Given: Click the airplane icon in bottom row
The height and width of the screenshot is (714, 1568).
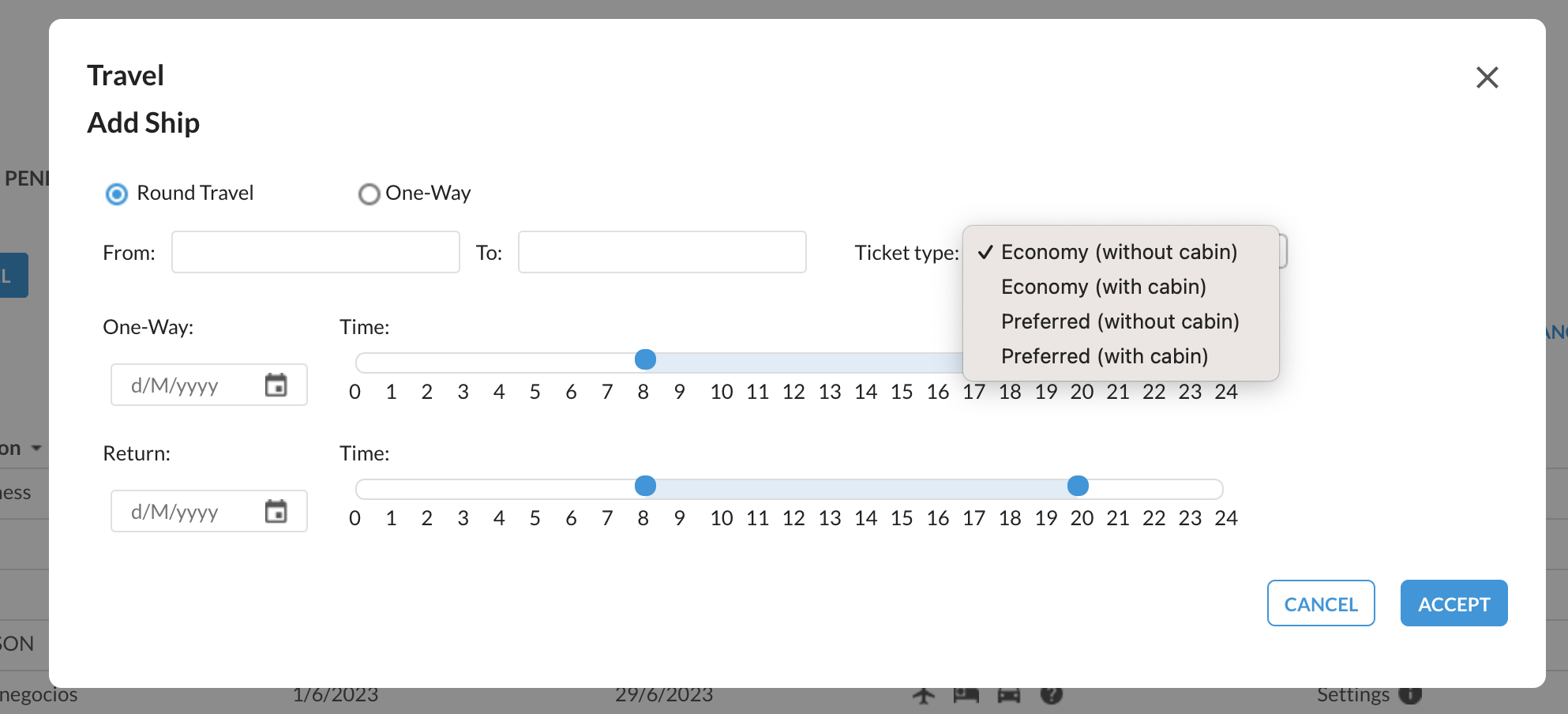Looking at the screenshot, I should point(924,695).
